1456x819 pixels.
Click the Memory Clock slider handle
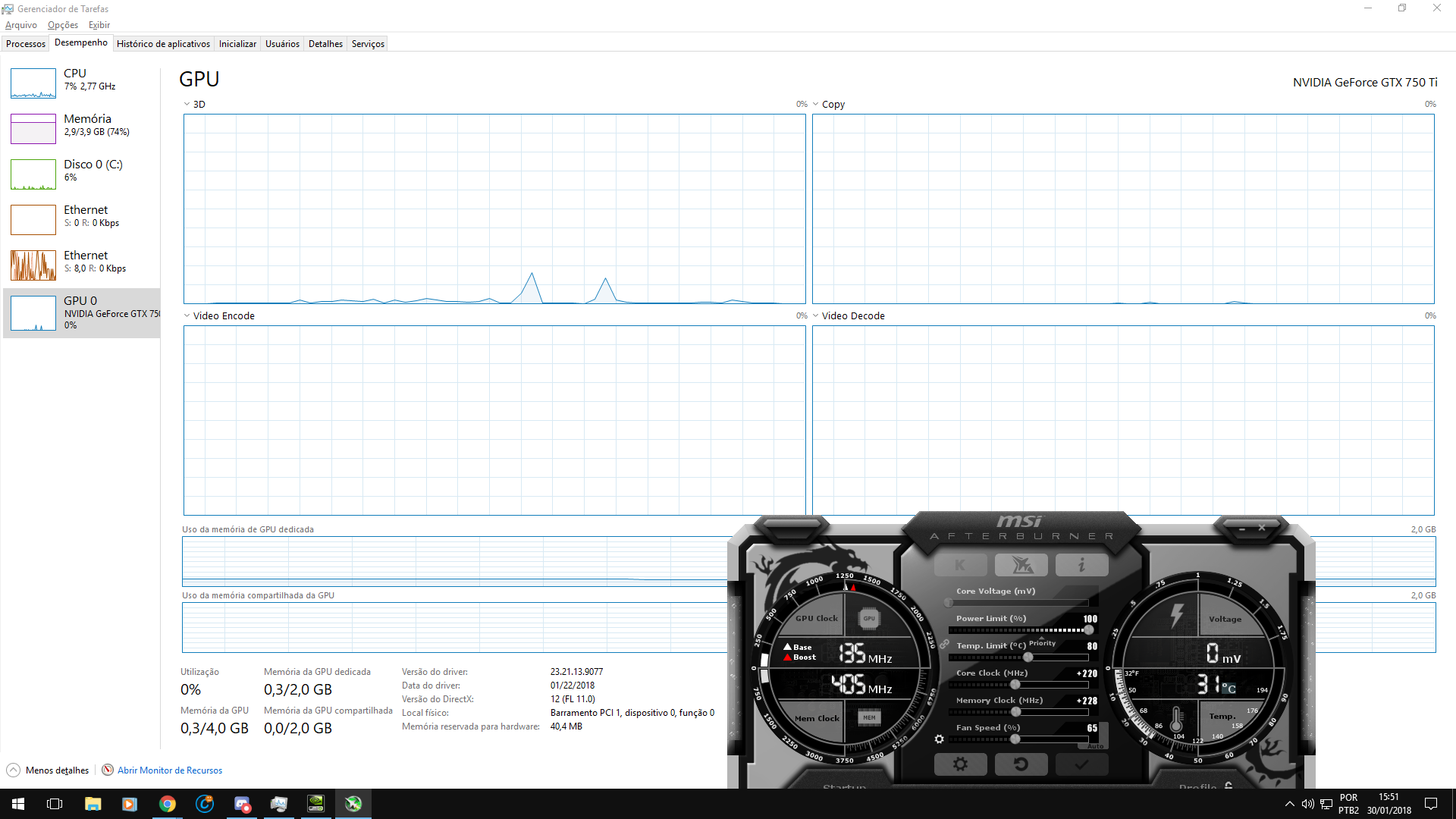(1015, 712)
